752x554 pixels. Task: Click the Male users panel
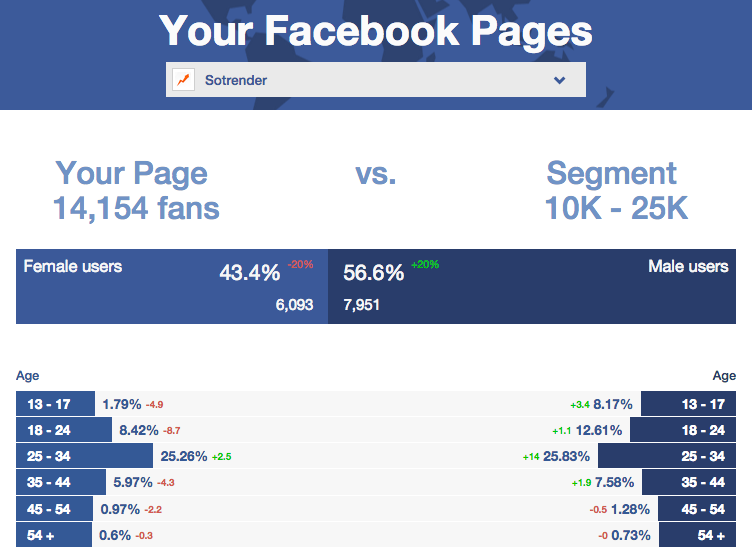pos(539,286)
